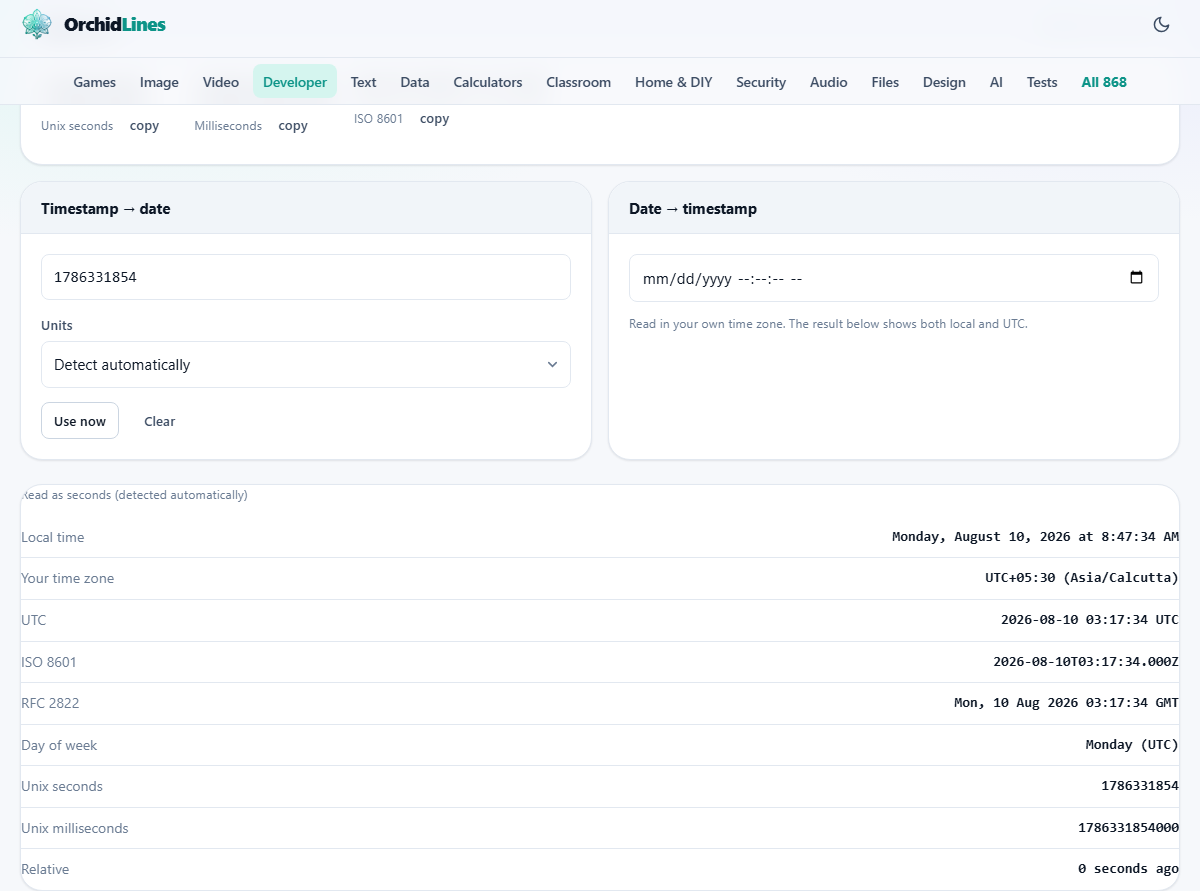Image resolution: width=1200 pixels, height=891 pixels.
Task: Show All 868 tools
Action: click(x=1104, y=82)
